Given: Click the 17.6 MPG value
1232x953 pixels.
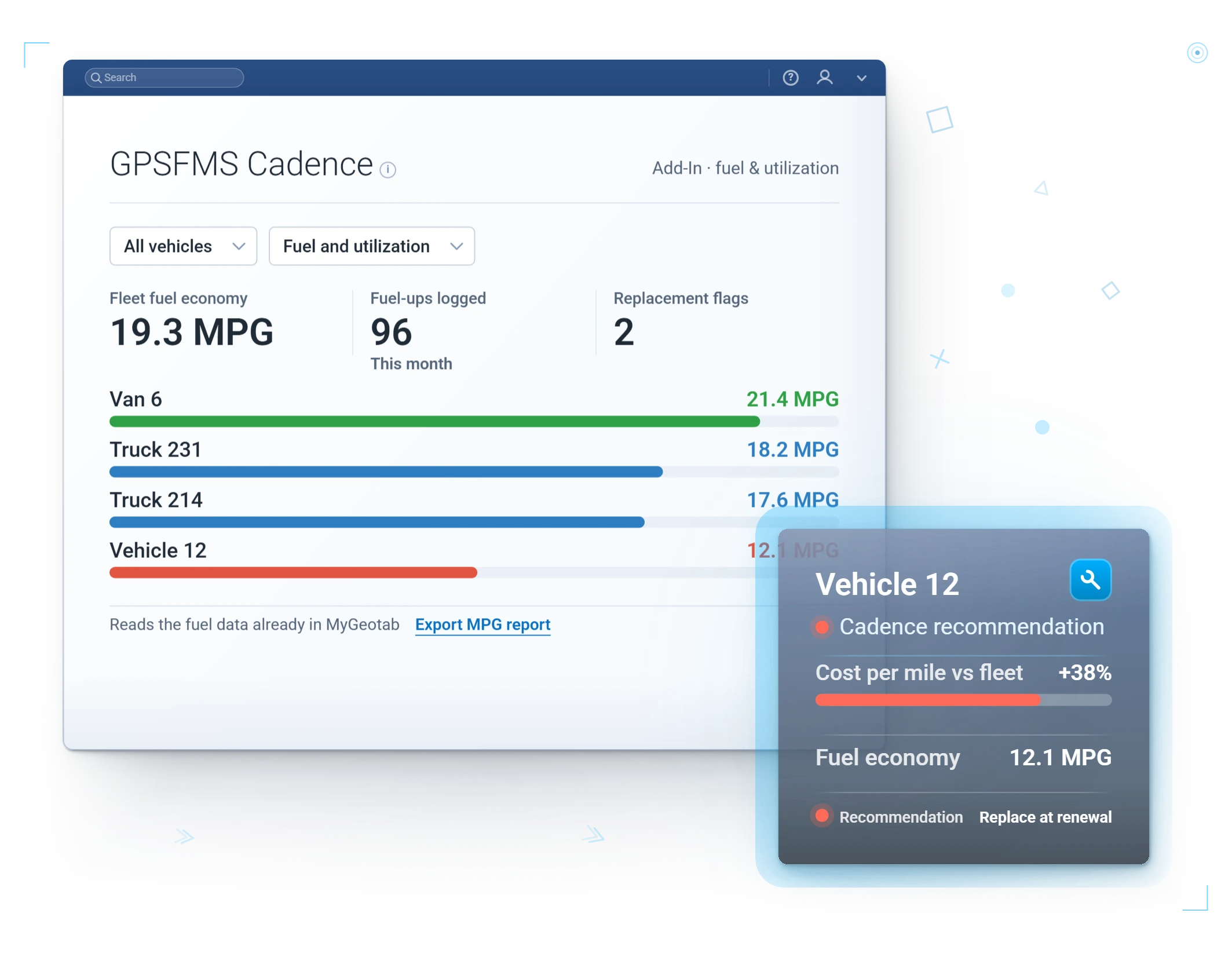Looking at the screenshot, I should 793,501.
